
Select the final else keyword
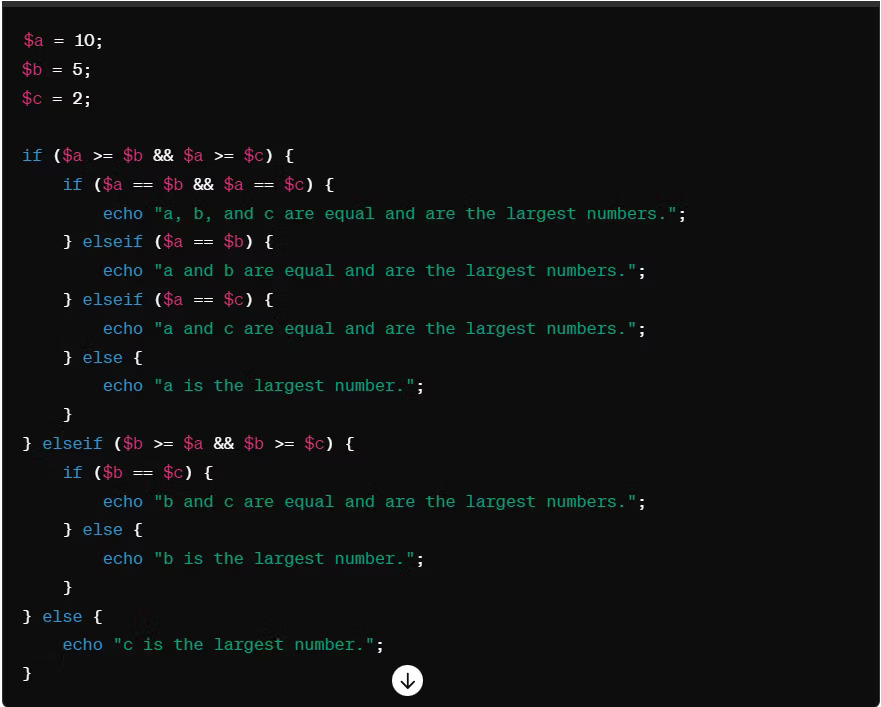(x=62, y=616)
